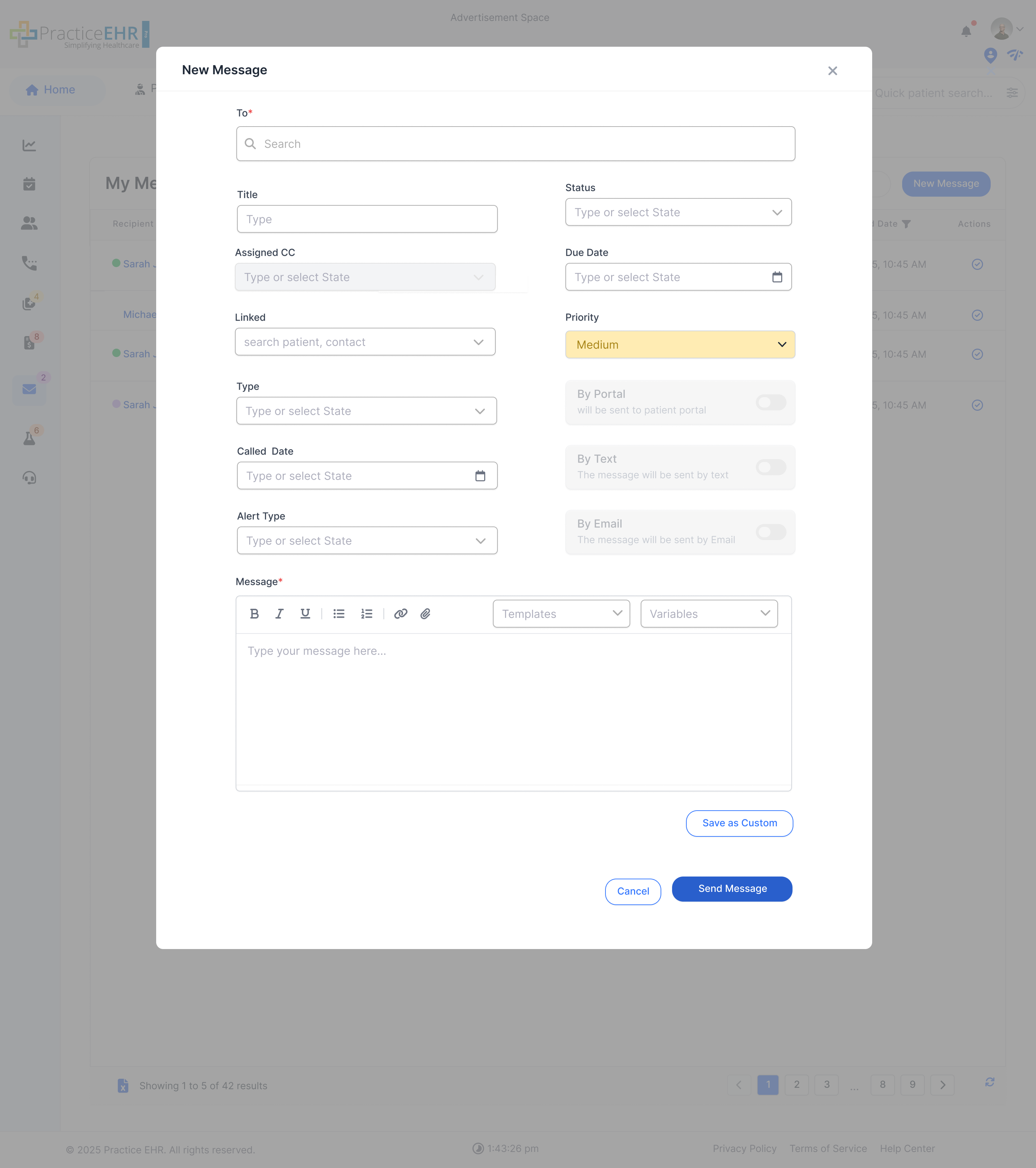Open the quick search filter sliders icon
Viewport: 1036px width, 1168px height.
[x=1013, y=93]
